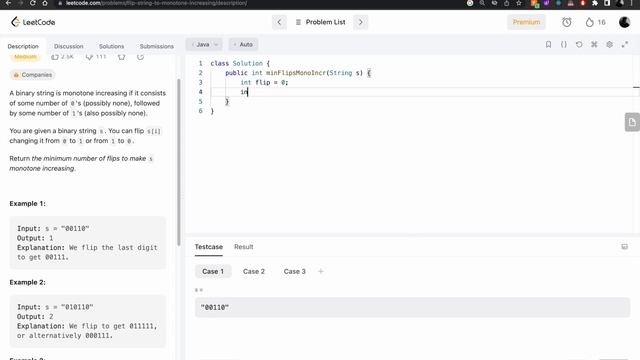This screenshot has height=360, width=640.
Task: Open the Java language dropdown
Action: [204, 44]
